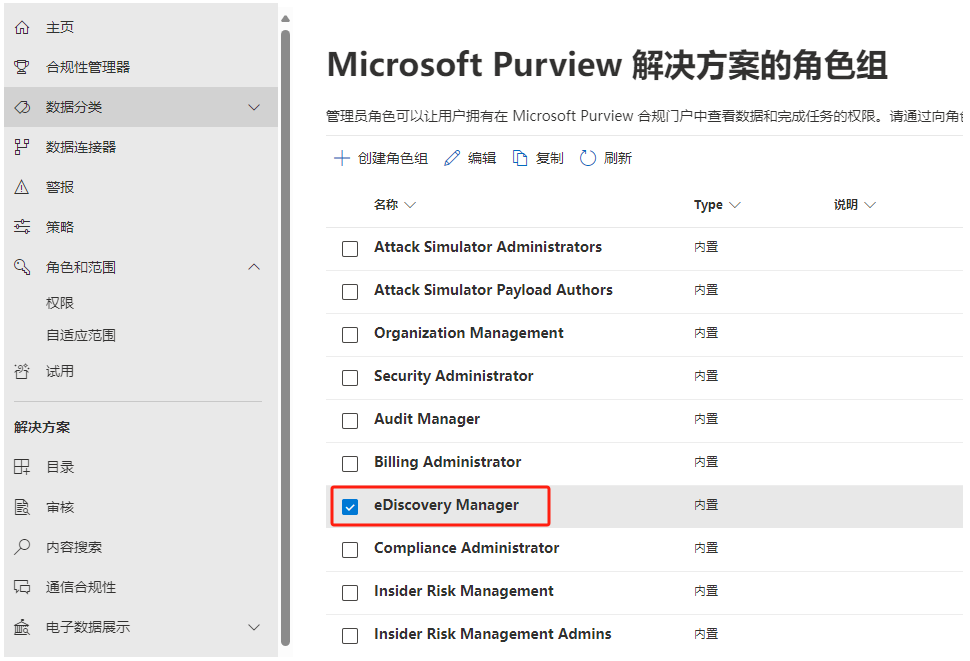Open 警报 in the sidebar
Image resolution: width=970 pixels, height=661 pixels.
[60, 187]
